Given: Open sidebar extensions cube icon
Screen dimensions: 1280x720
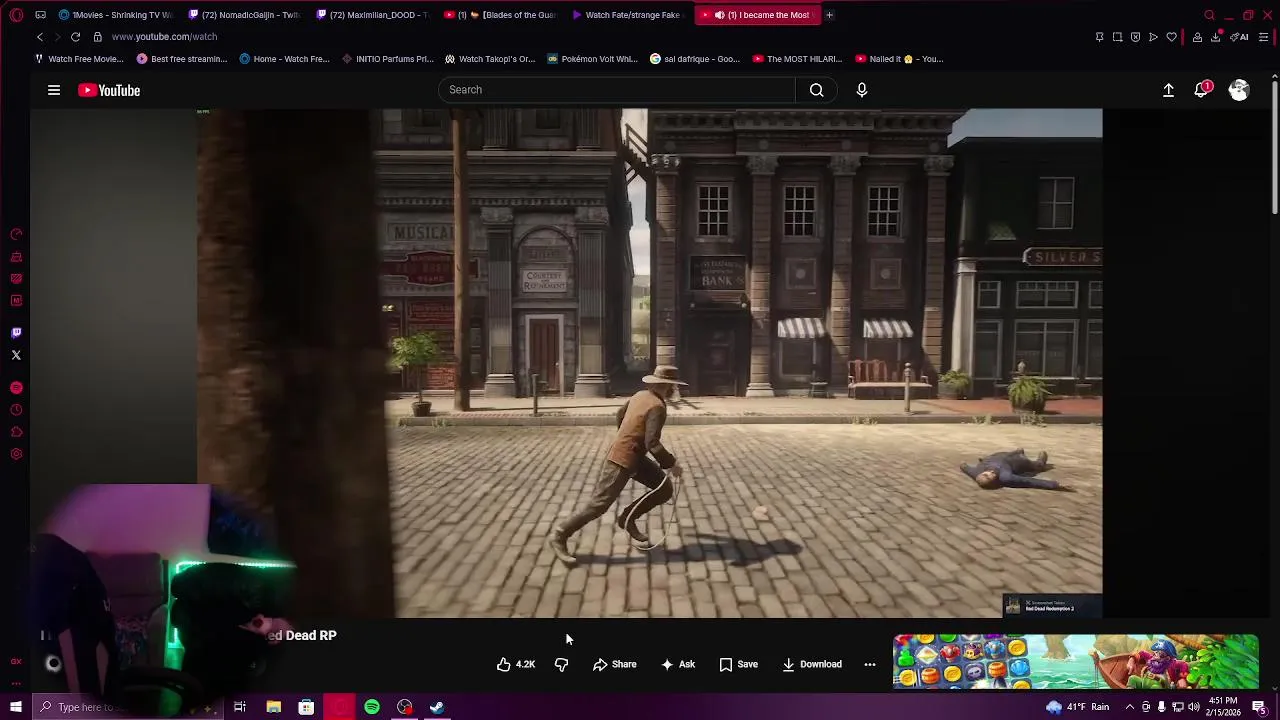Looking at the screenshot, I should pos(16,432).
